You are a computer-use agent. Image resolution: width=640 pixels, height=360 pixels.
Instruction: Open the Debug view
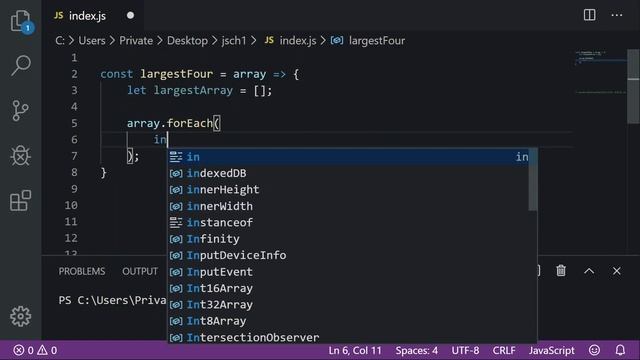(20, 156)
